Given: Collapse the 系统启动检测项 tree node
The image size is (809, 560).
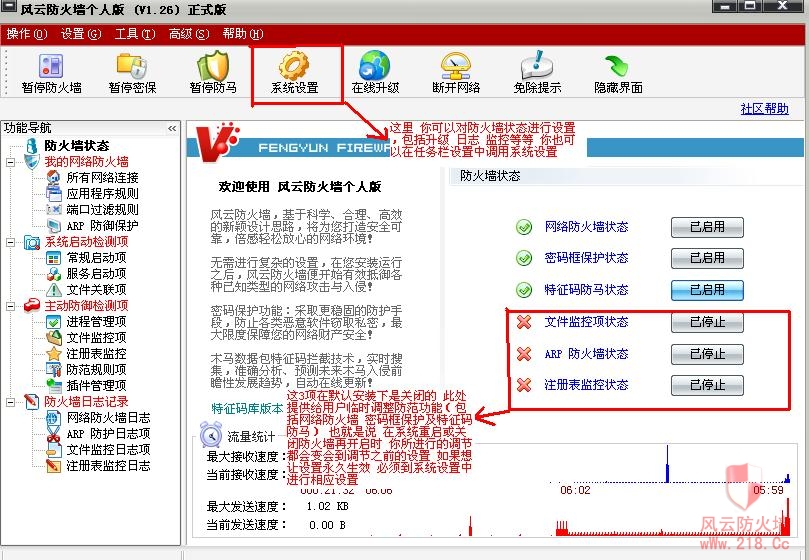Looking at the screenshot, I should point(12,242).
